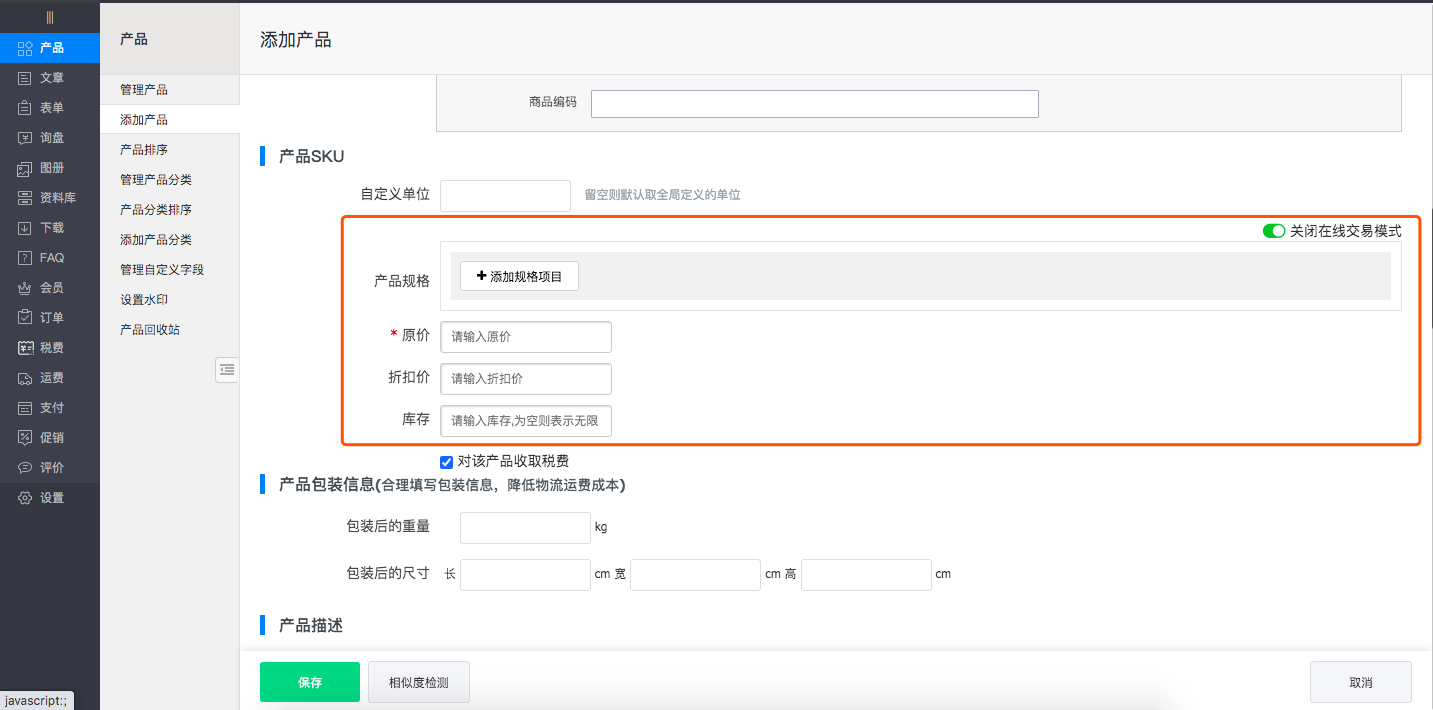Click the 取消 button
This screenshot has width=1433, height=710.
(1360, 682)
